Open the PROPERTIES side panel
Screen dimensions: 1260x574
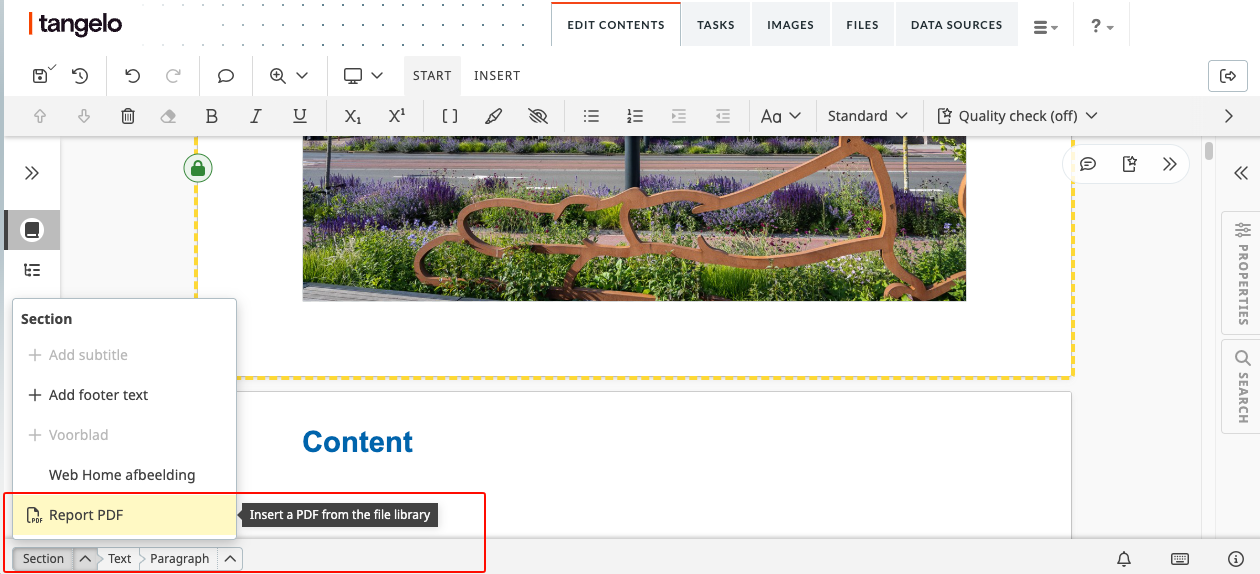[1242, 272]
